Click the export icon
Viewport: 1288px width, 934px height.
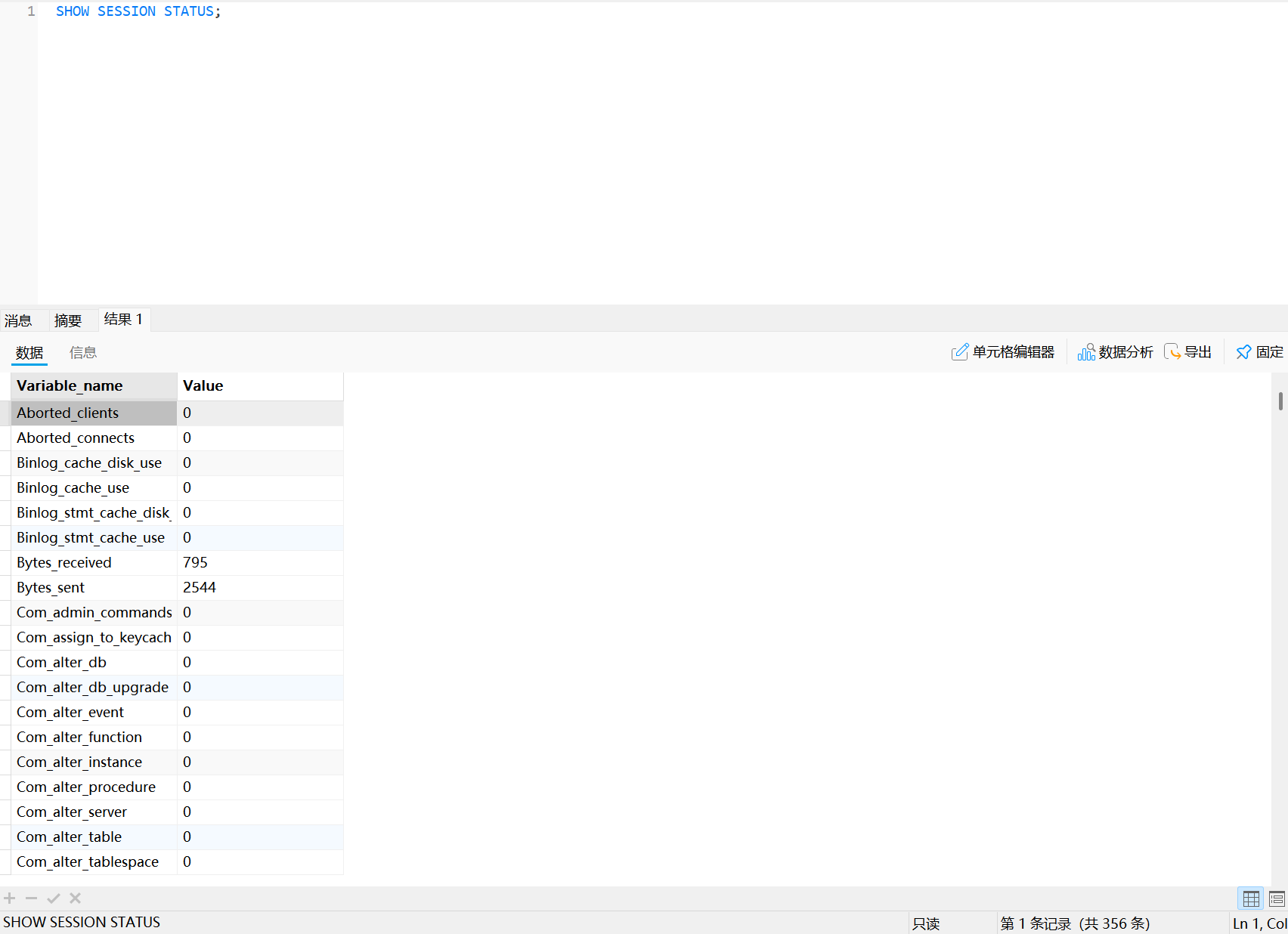[x=1172, y=352]
